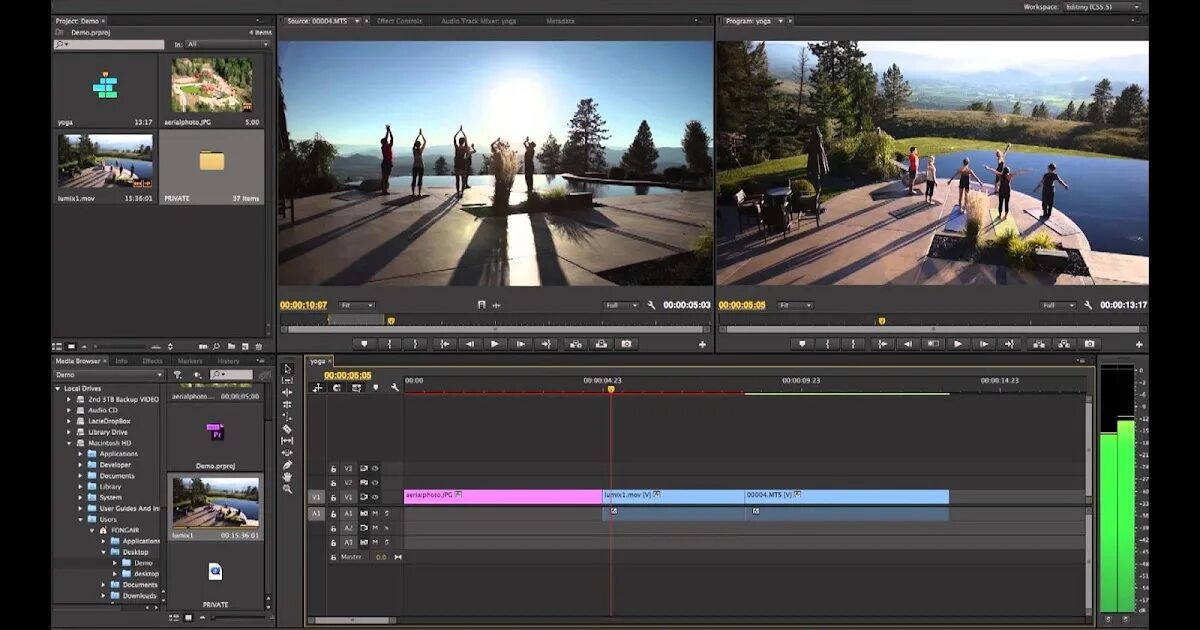1200x630 pixels.
Task: Select the Pen tool
Action: (x=288, y=465)
